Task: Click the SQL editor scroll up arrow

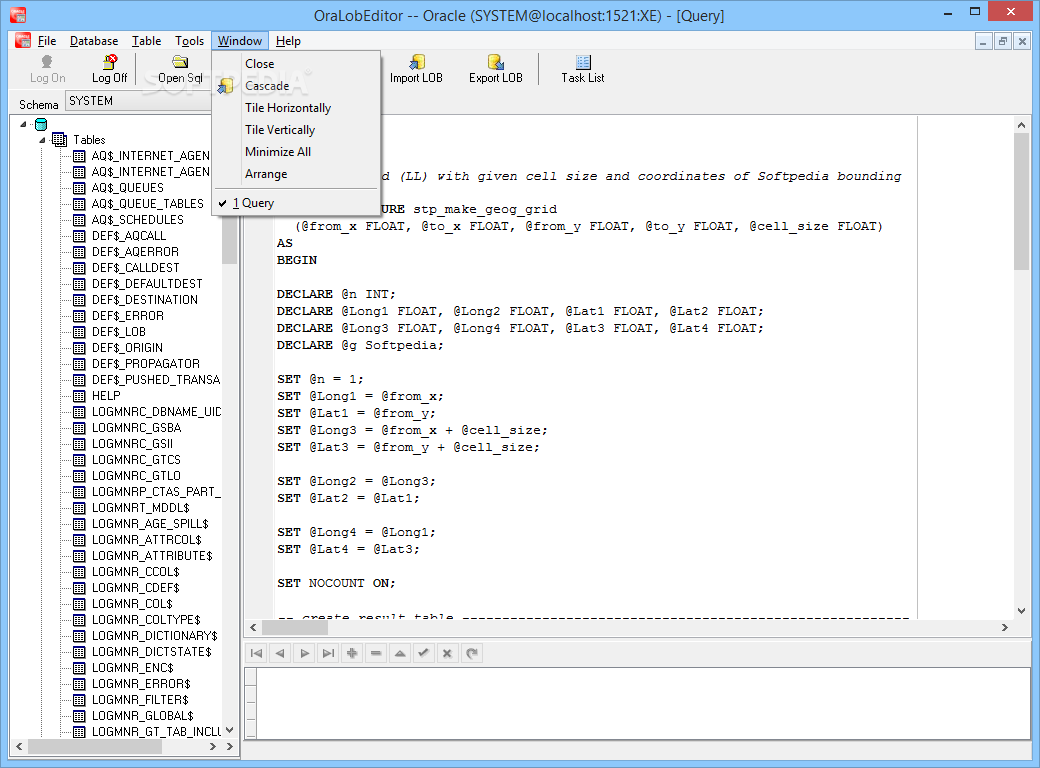Action: [x=1021, y=125]
